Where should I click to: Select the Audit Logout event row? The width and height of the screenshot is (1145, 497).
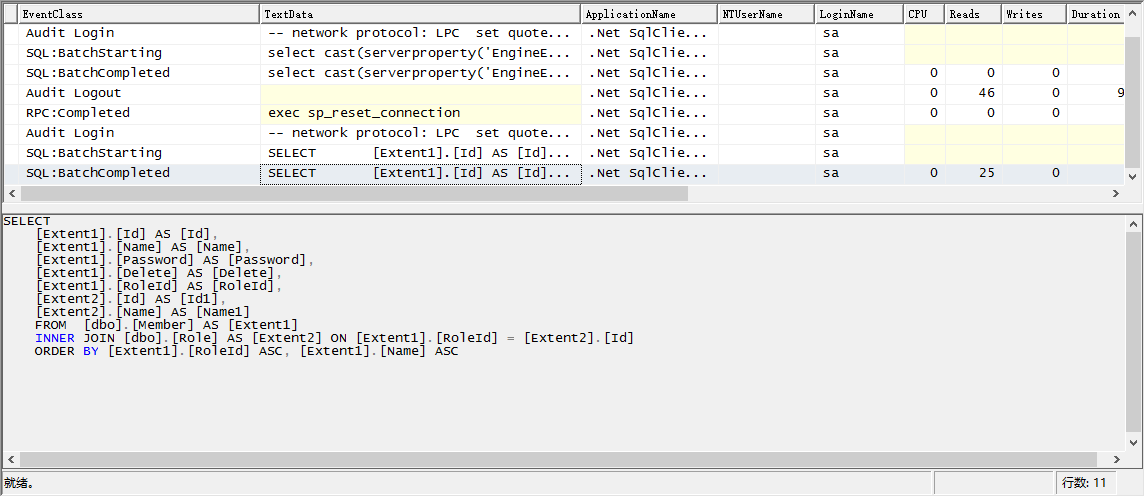coord(564,93)
